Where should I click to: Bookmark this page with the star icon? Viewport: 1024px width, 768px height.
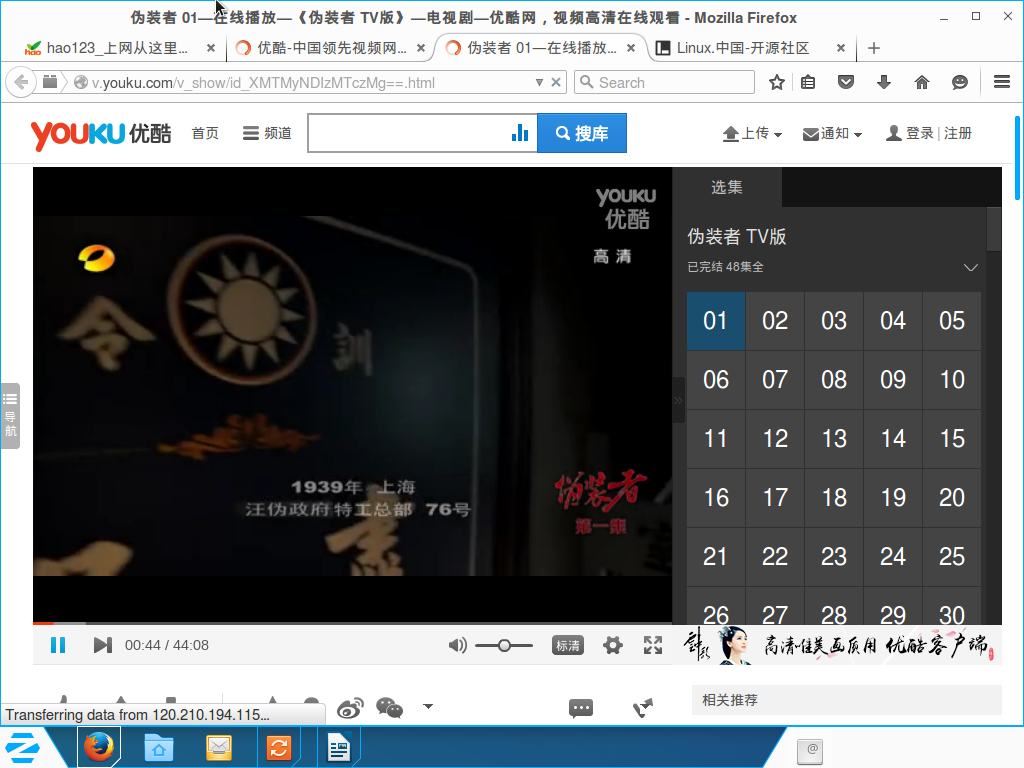click(776, 82)
